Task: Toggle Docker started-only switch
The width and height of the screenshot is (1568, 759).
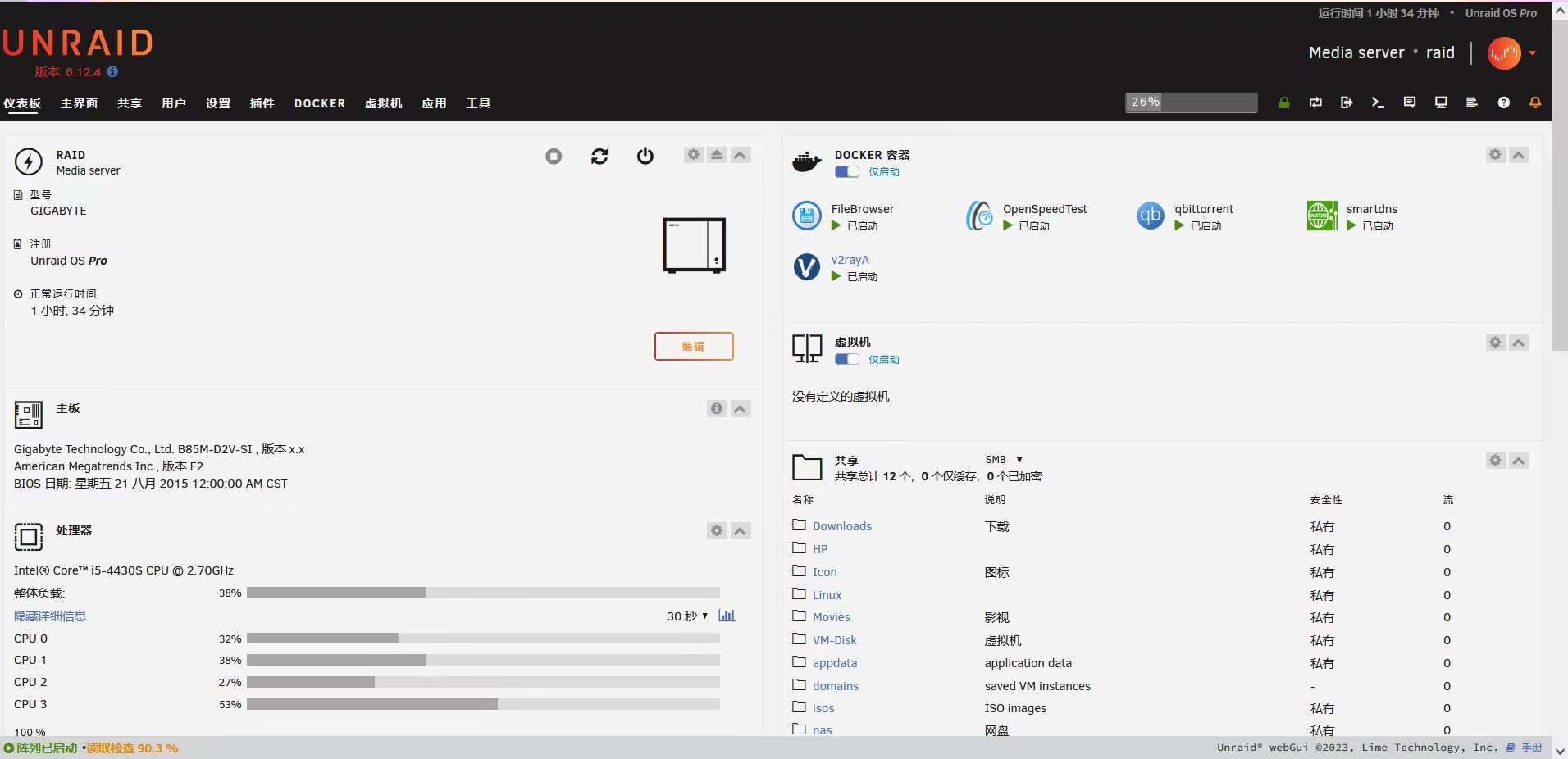Action: point(846,172)
